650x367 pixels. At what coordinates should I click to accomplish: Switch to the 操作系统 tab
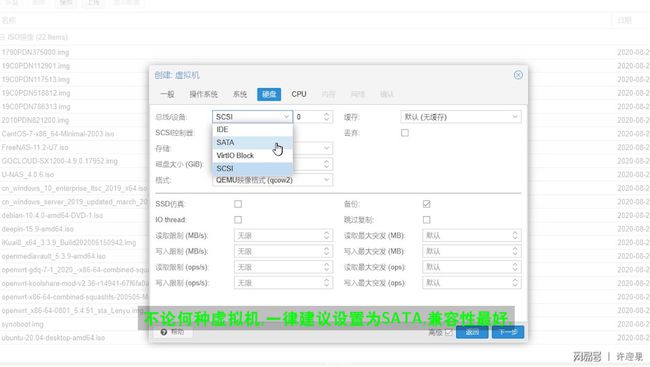pyautogui.click(x=203, y=94)
